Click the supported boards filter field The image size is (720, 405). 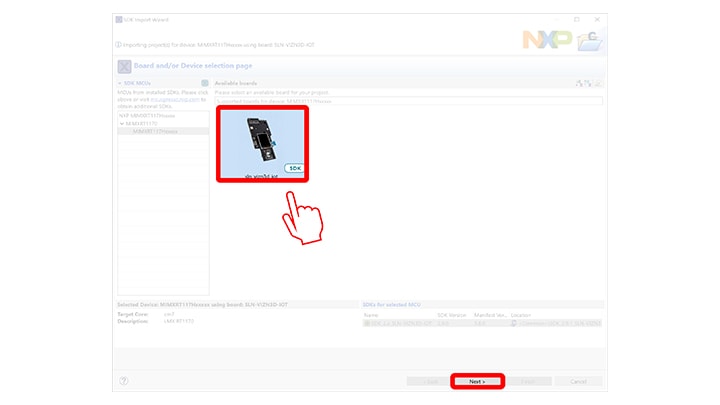click(x=408, y=101)
